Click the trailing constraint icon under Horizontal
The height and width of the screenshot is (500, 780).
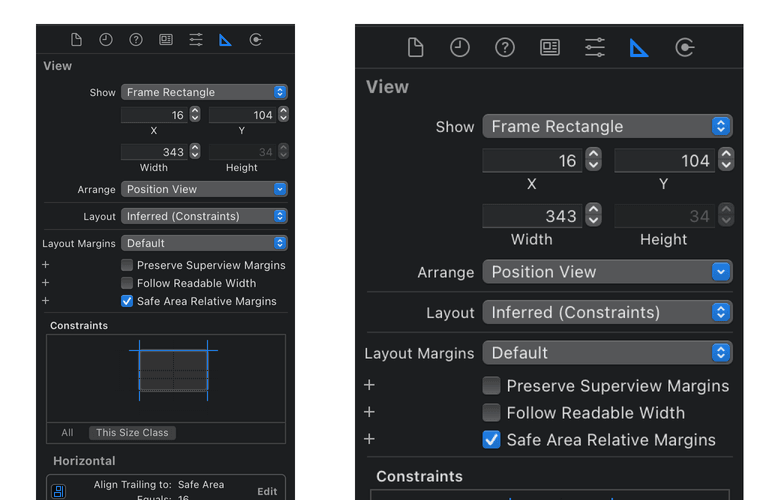(59, 492)
